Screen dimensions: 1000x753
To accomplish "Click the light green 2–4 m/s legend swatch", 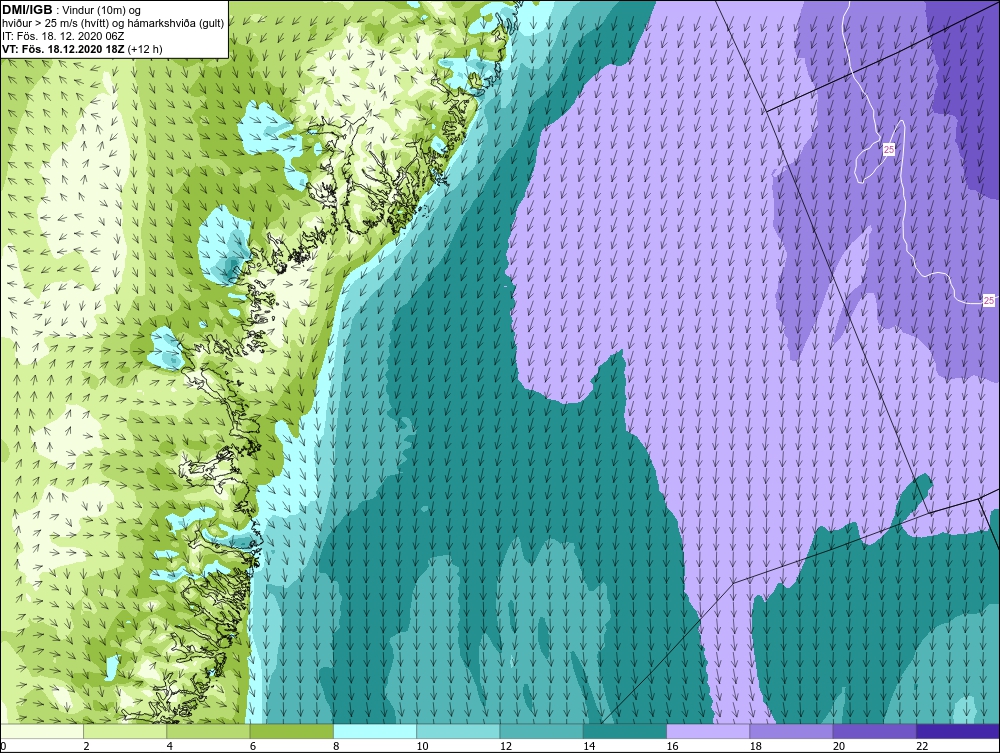I will point(125,731).
